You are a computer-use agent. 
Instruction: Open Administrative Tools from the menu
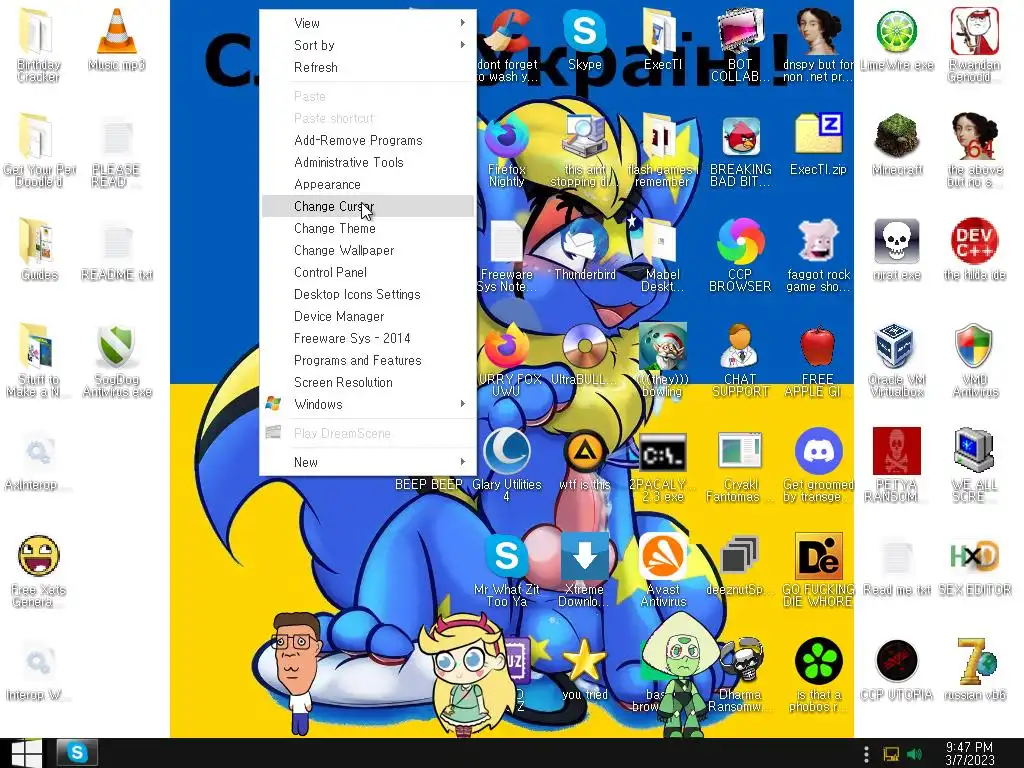point(368,162)
